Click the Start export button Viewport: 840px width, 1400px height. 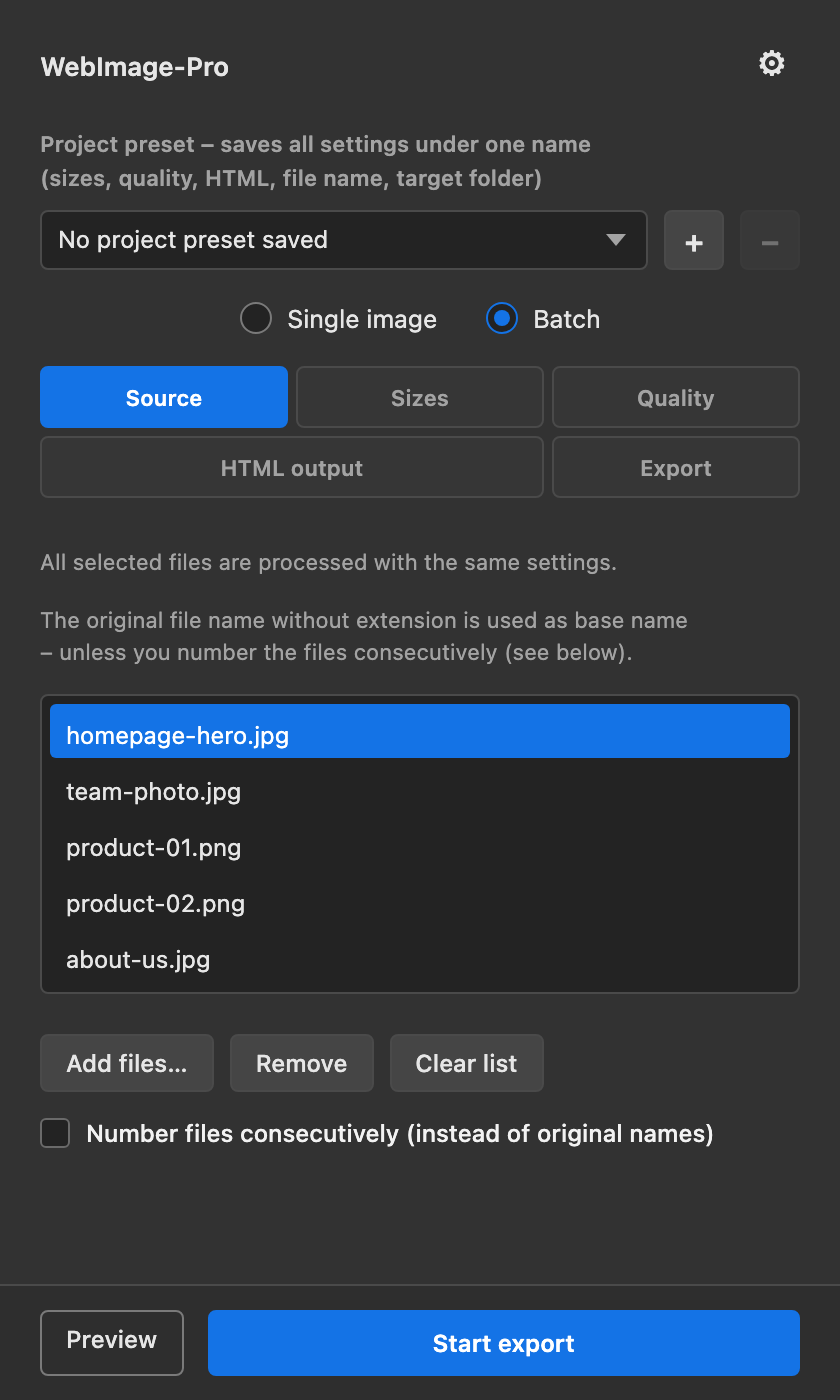tap(504, 1343)
